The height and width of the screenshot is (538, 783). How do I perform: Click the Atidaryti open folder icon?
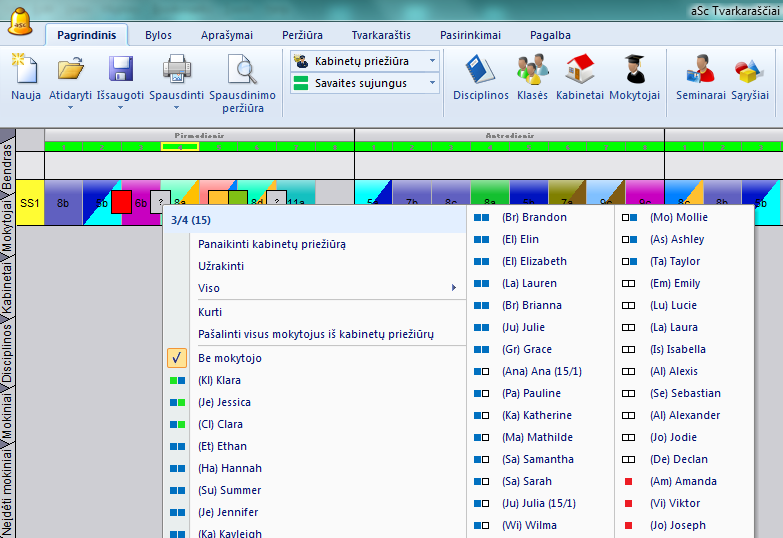[70, 70]
